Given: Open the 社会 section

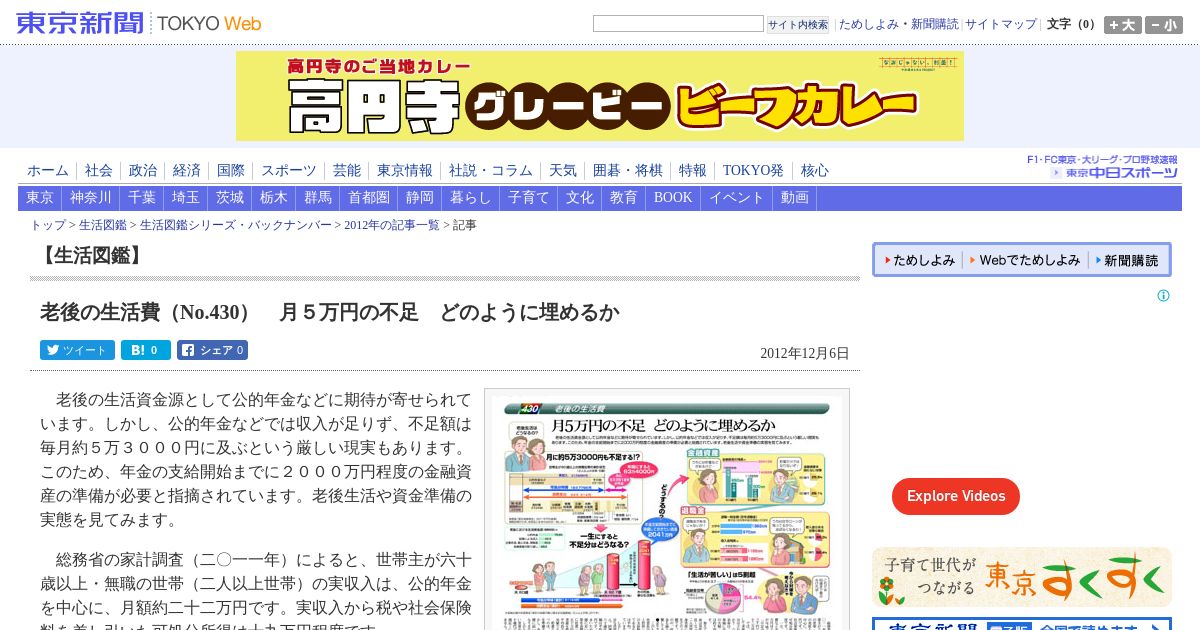Looking at the screenshot, I should pos(99,171).
